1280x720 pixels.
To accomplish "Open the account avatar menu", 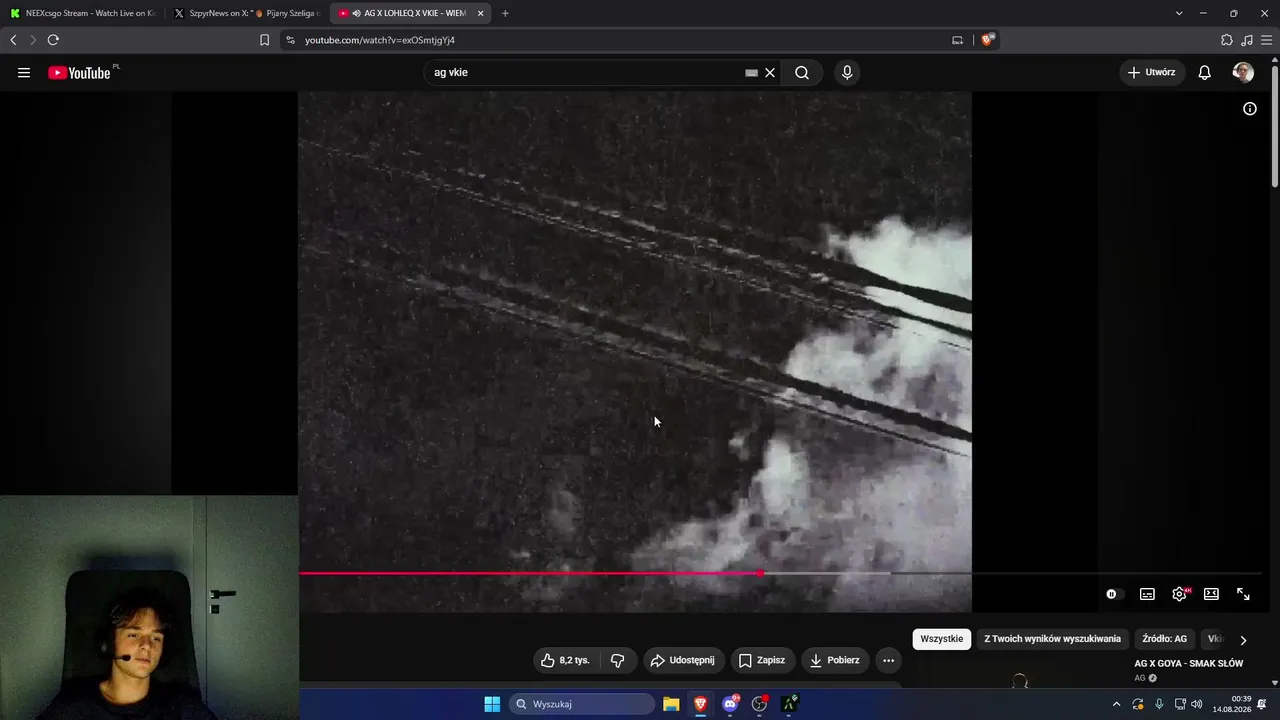I will [1243, 73].
